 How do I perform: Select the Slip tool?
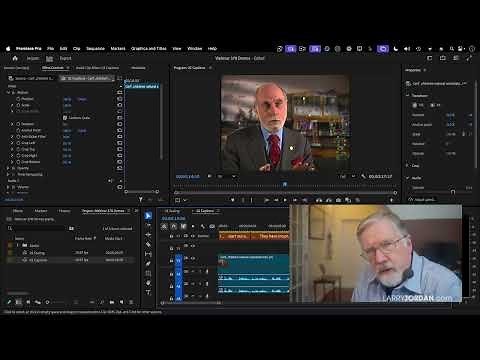148,254
